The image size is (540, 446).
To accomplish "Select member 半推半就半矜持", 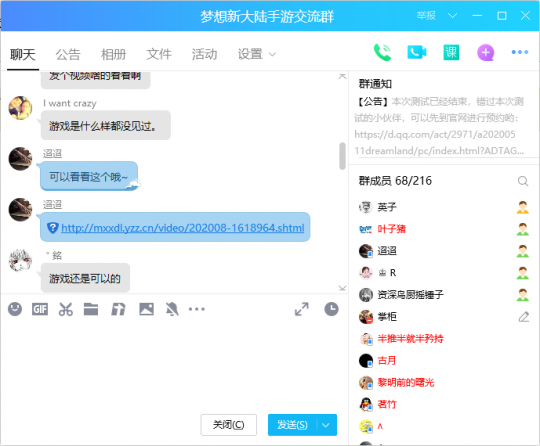I will pyautogui.click(x=444, y=339).
